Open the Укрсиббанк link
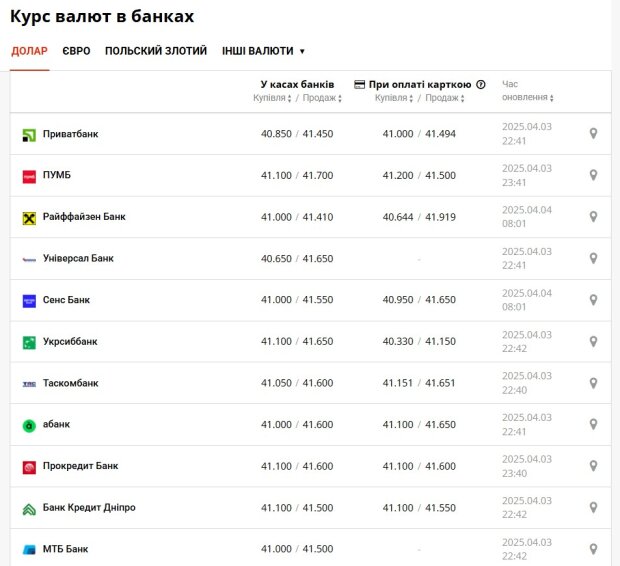This screenshot has width=620, height=566. tap(70, 341)
